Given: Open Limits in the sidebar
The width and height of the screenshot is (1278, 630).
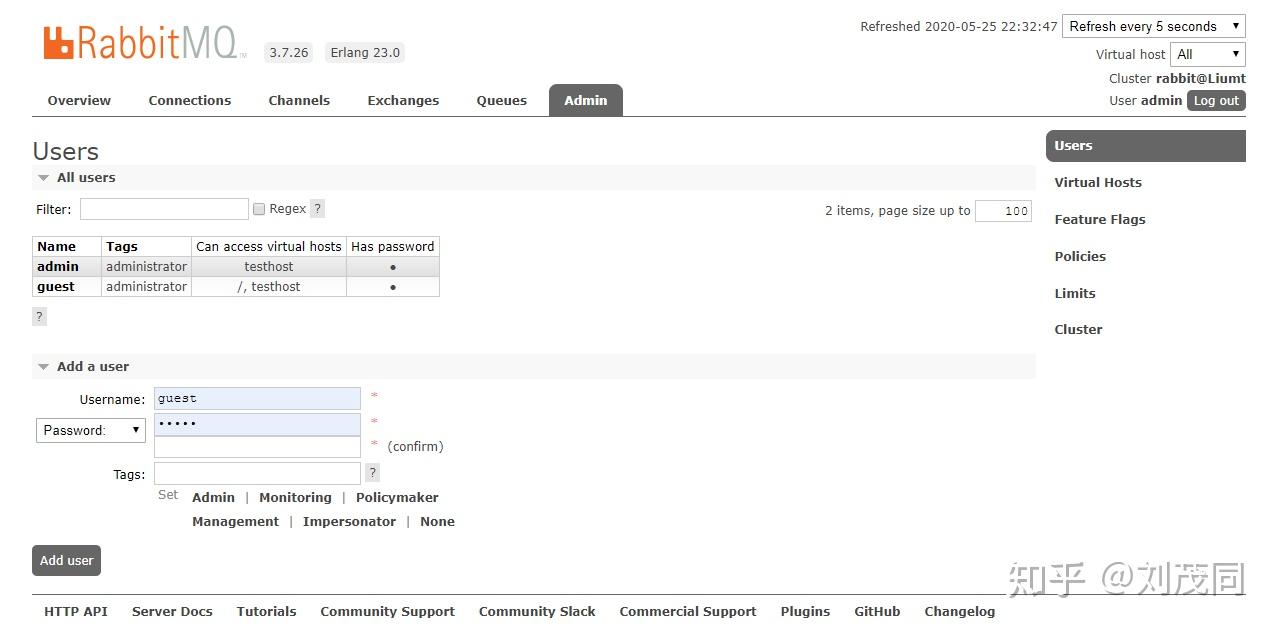Looking at the screenshot, I should tap(1075, 293).
